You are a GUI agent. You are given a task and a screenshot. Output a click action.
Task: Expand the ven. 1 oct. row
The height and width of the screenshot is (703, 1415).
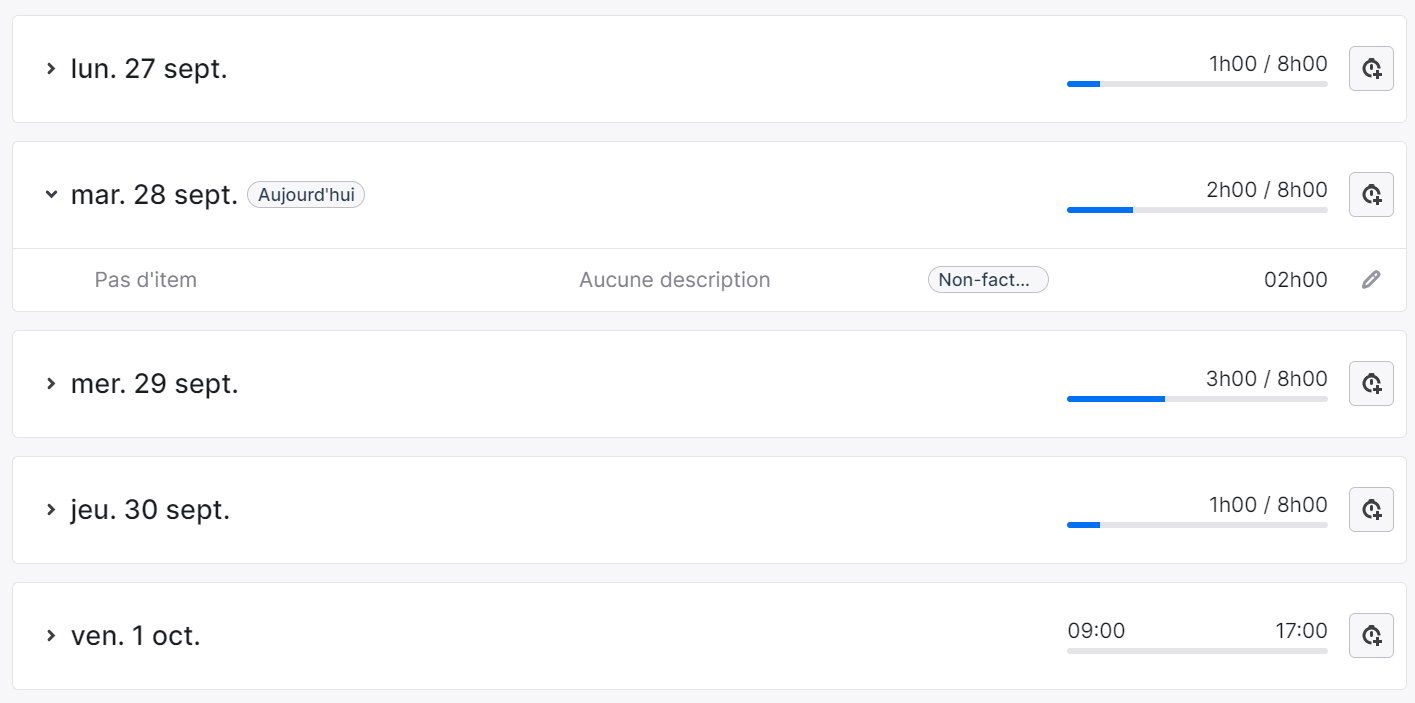[x=50, y=635]
